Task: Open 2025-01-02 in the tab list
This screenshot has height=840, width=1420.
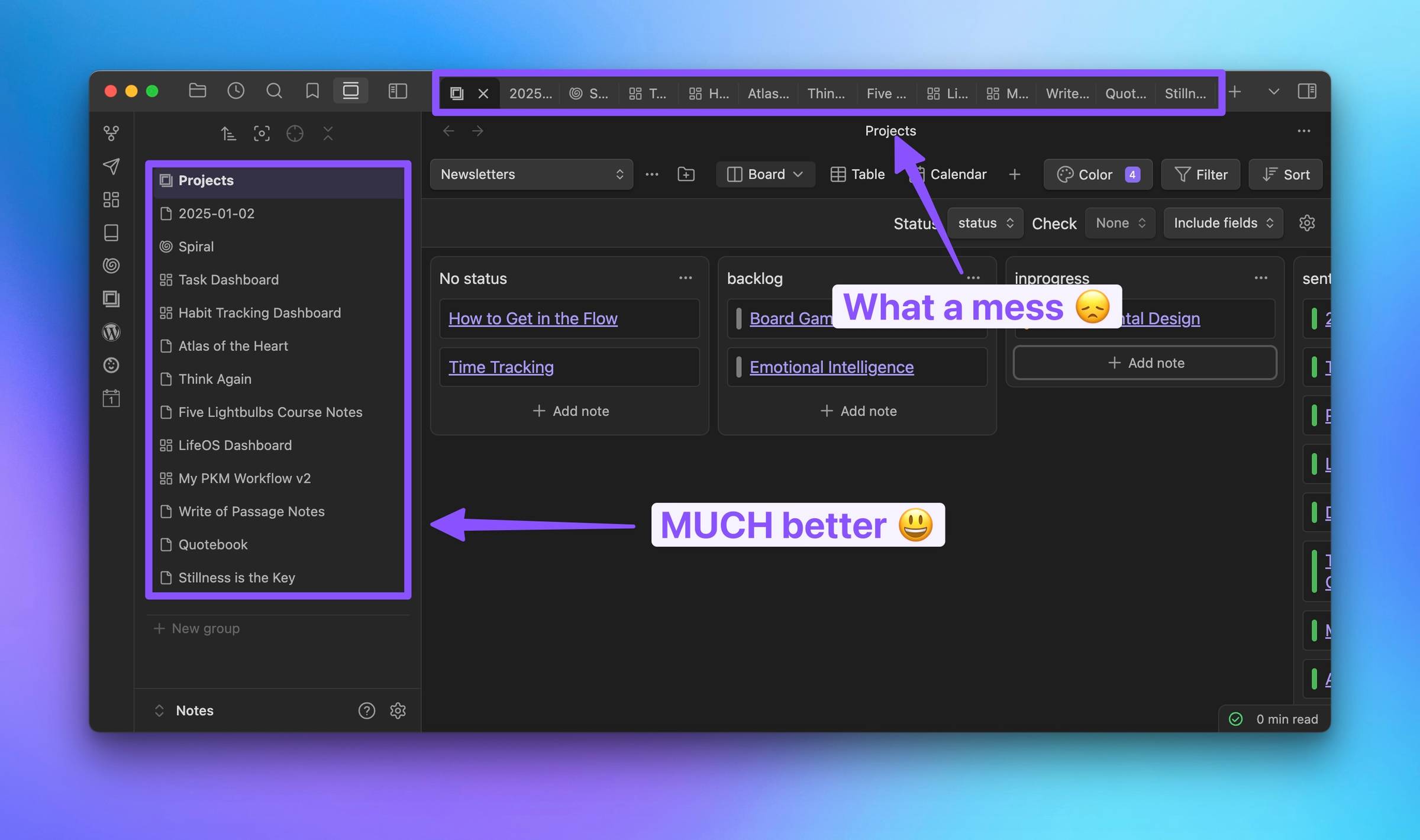Action: [278, 214]
